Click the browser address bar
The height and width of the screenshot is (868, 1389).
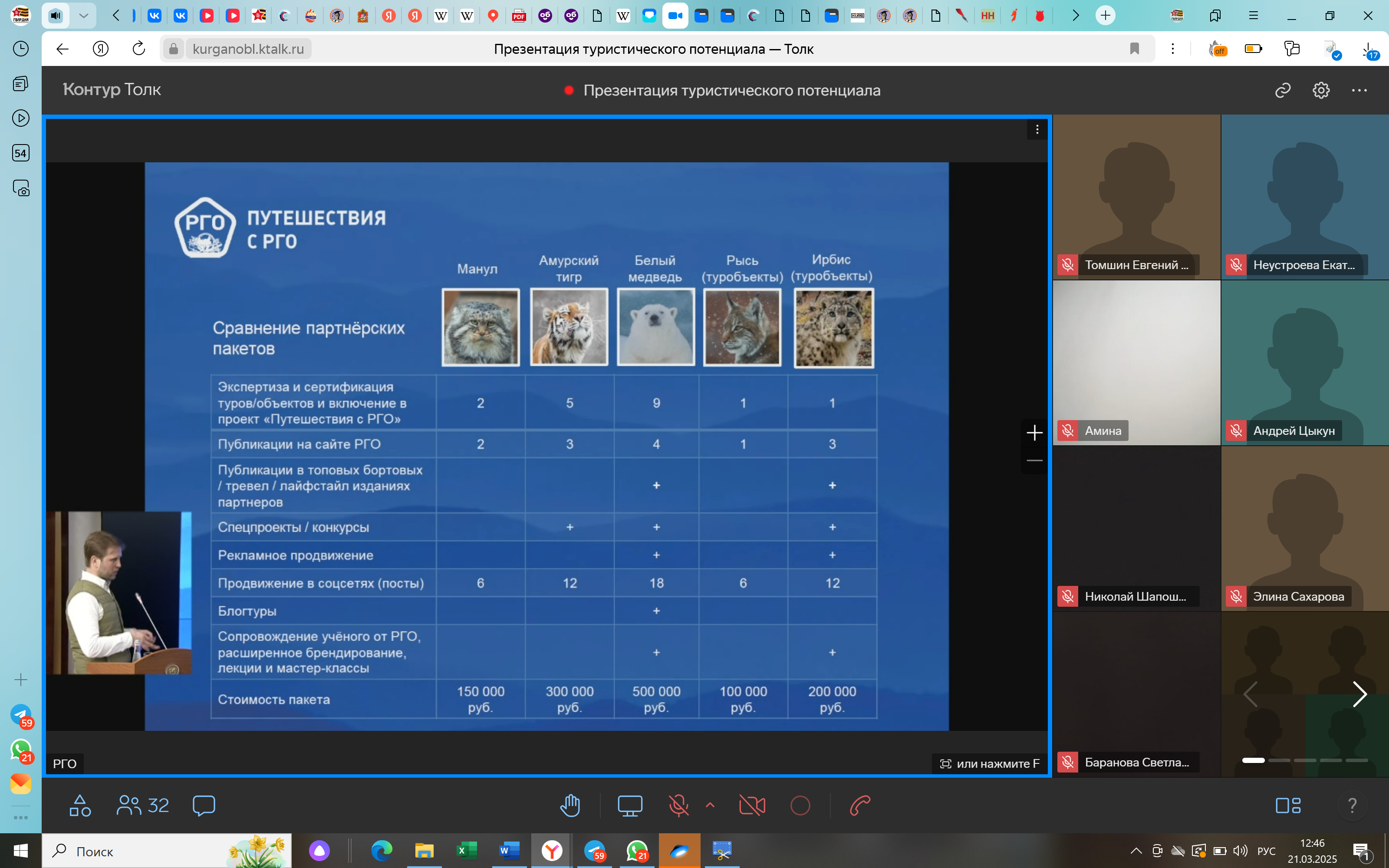[x=248, y=49]
